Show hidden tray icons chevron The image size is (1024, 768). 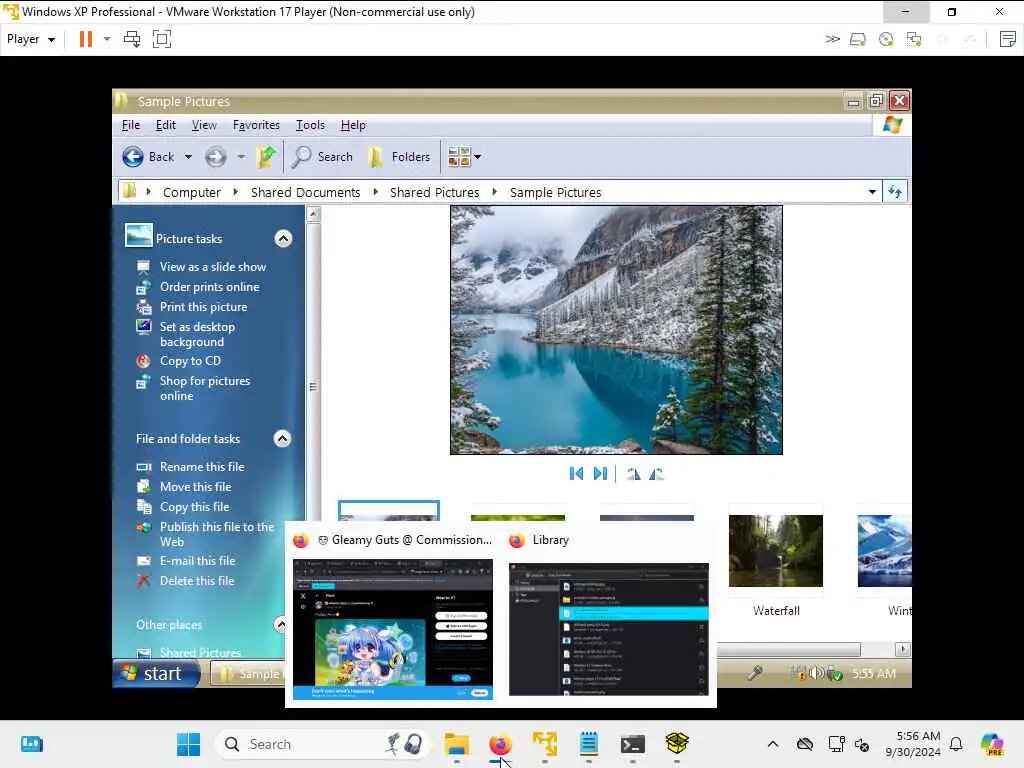coord(773,744)
